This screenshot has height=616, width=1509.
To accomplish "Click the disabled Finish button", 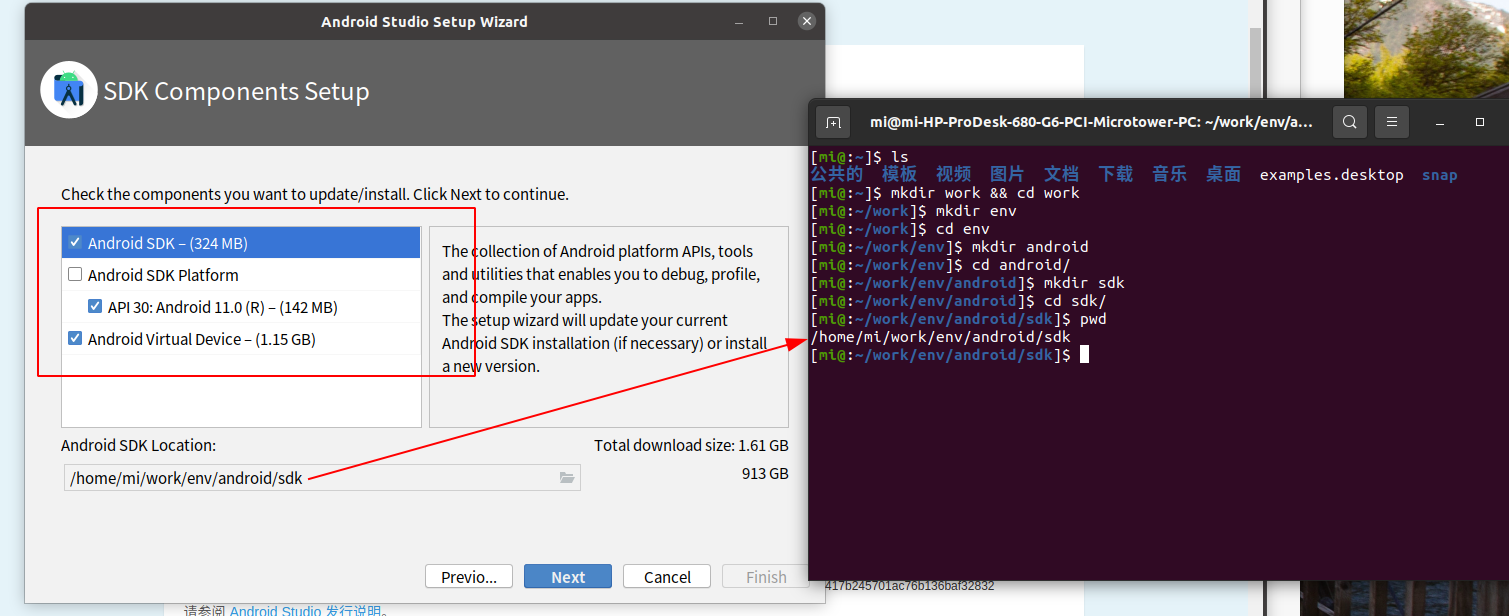I will 766,577.
